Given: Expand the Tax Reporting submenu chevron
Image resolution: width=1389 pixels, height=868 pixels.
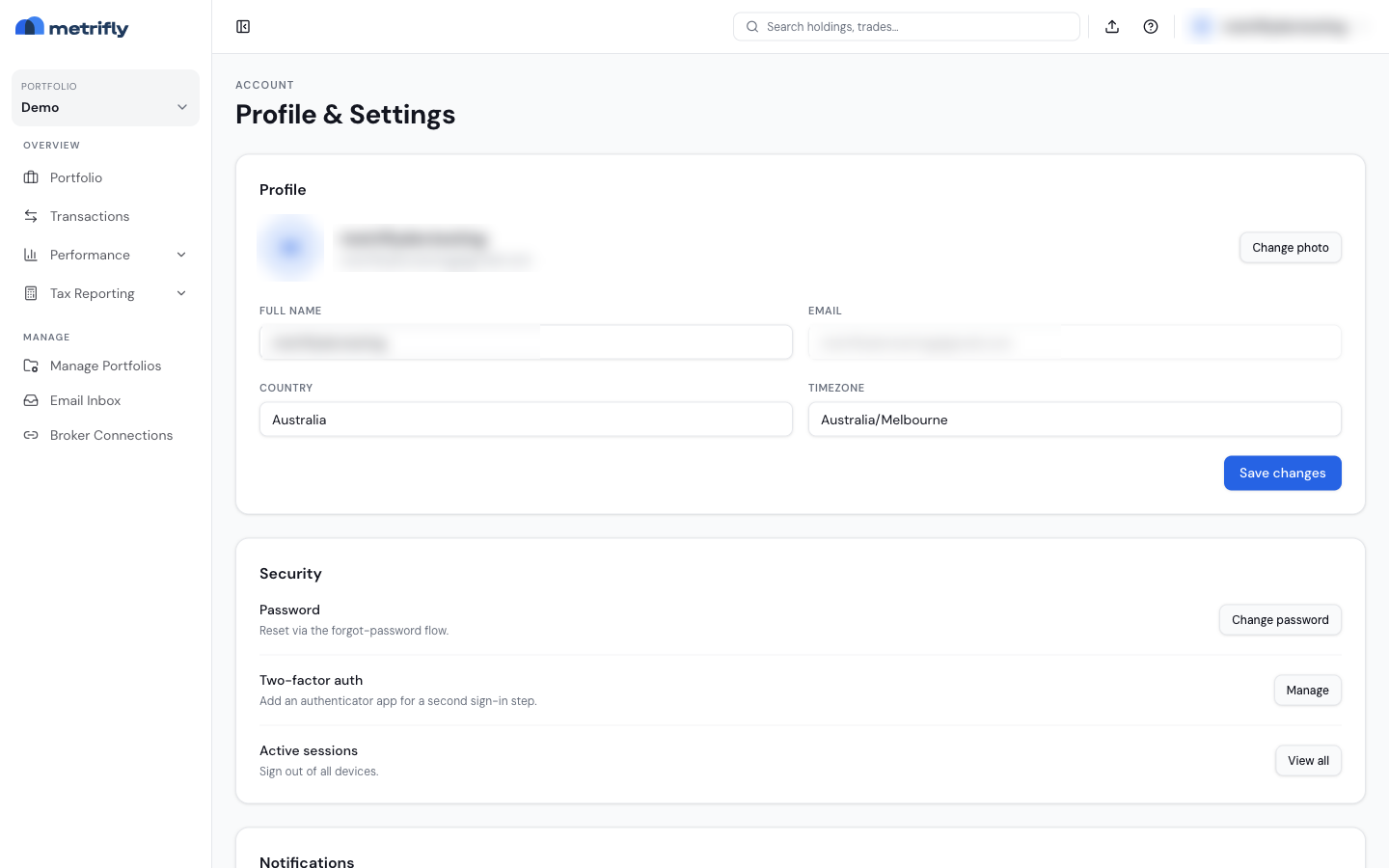Looking at the screenshot, I should point(181,293).
